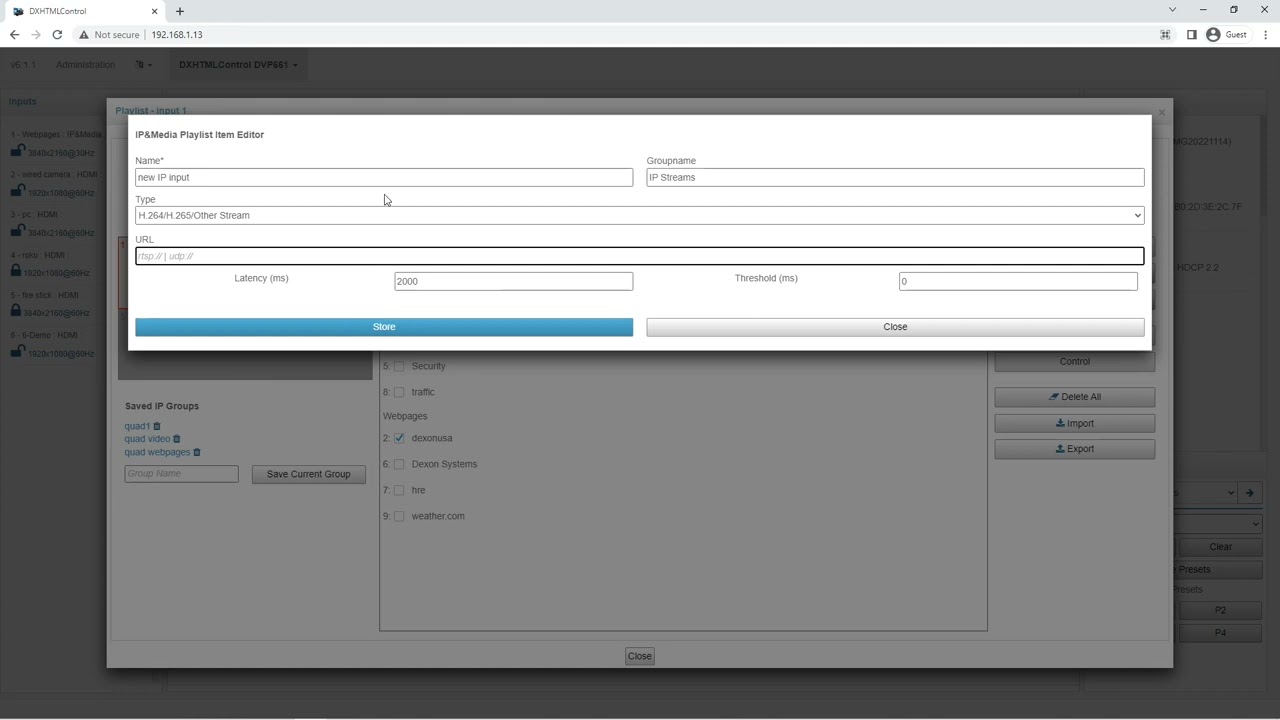Image resolution: width=1280 pixels, height=720 pixels.
Task: Select the 4 - roku : HDMI input
Action: point(38,255)
